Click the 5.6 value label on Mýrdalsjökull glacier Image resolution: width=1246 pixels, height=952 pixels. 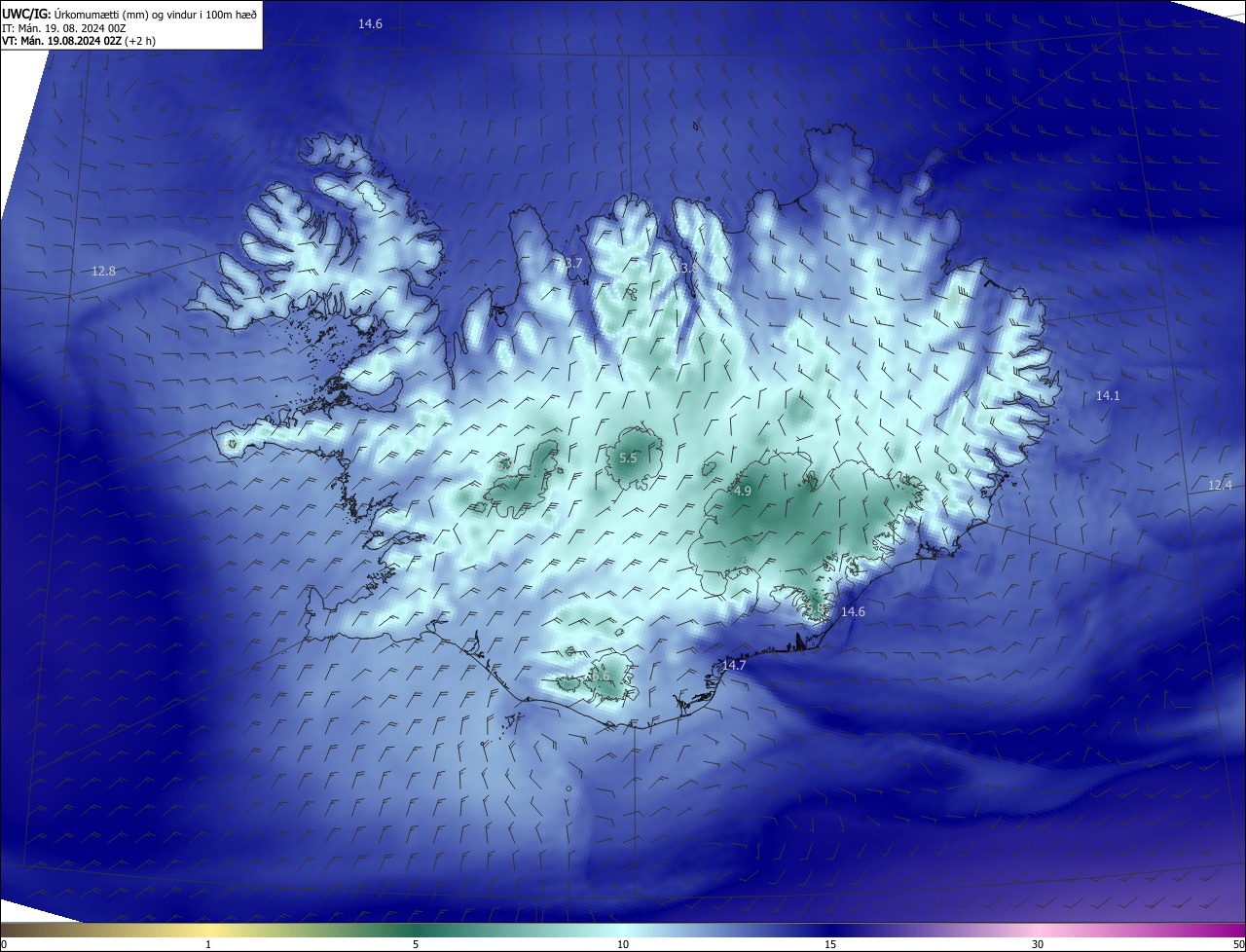tap(601, 676)
